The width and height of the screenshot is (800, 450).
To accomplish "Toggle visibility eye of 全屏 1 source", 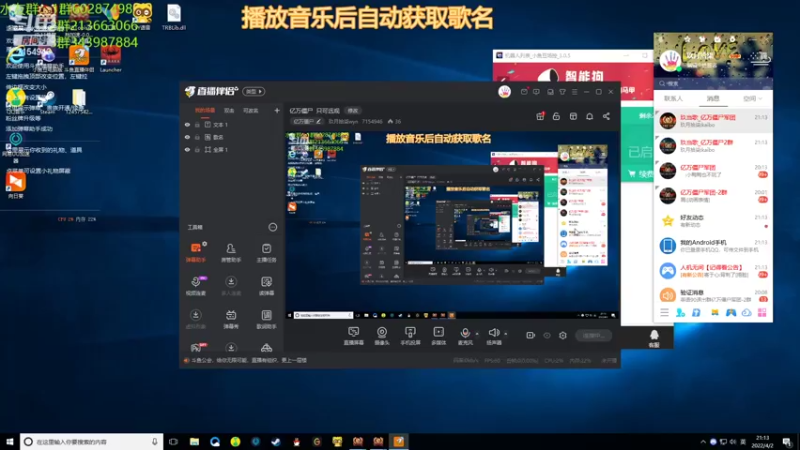I will click(x=187, y=150).
